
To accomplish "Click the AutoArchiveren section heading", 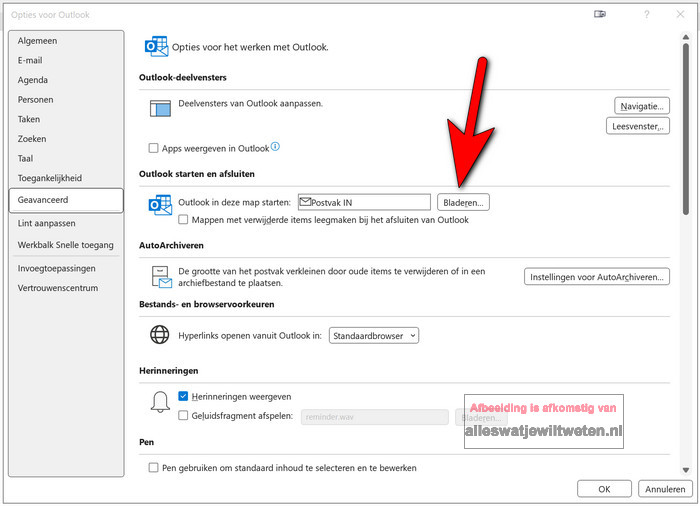I will pos(171,245).
